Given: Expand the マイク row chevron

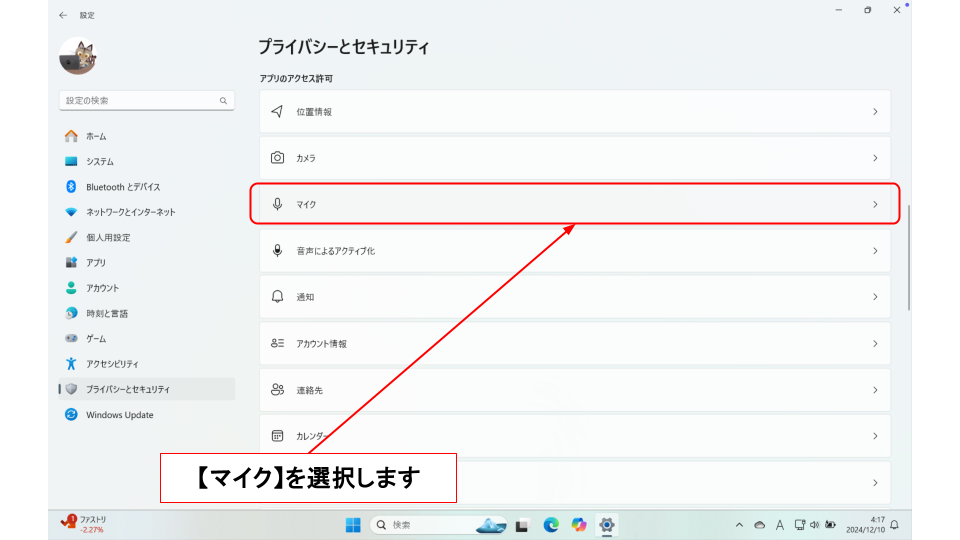Looking at the screenshot, I should click(875, 204).
